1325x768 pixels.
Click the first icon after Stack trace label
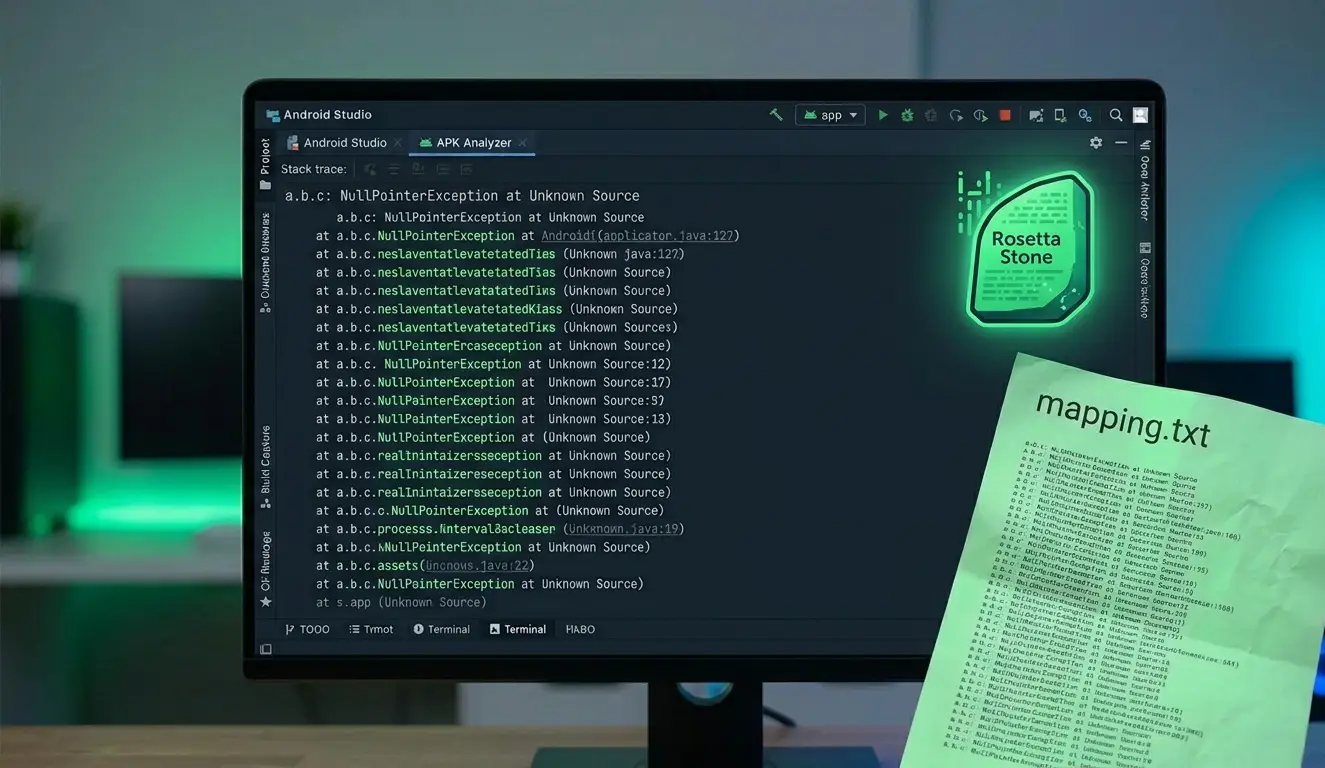point(370,170)
